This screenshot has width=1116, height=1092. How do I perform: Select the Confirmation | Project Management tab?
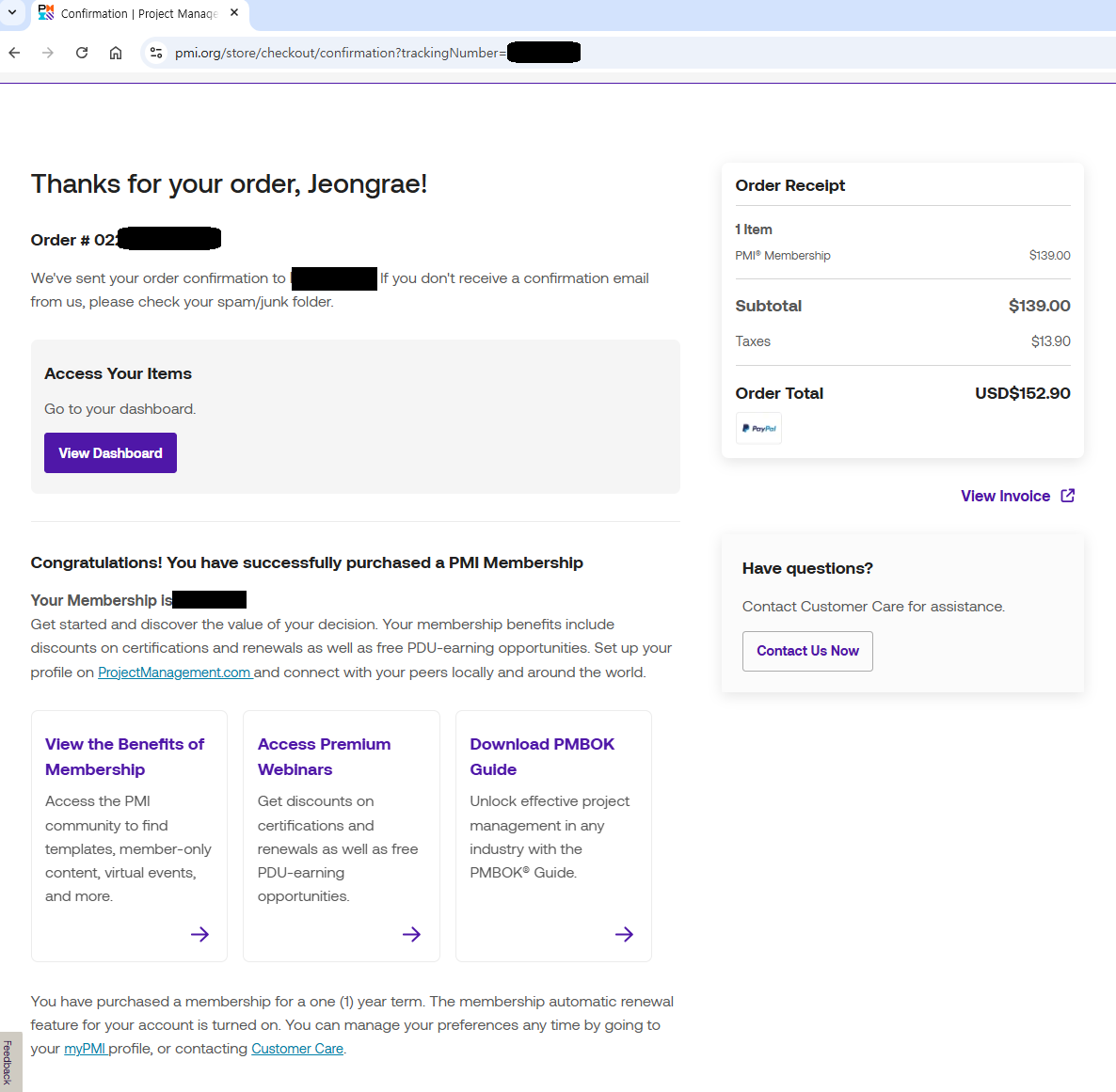(x=138, y=13)
